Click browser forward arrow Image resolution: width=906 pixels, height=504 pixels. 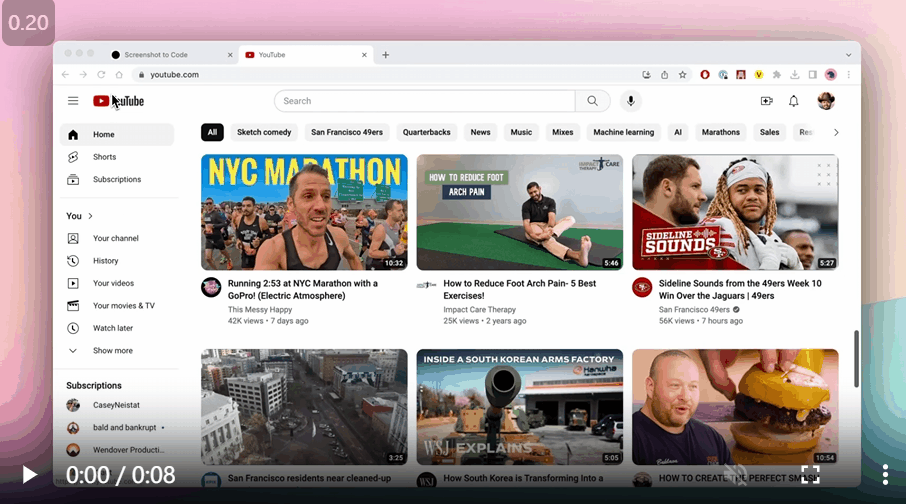[x=83, y=75]
